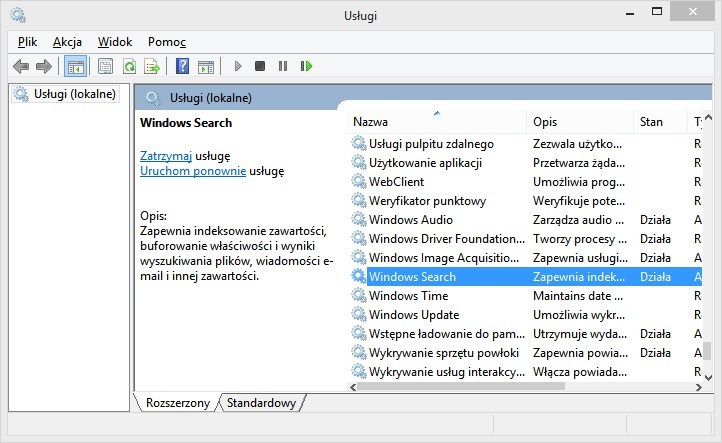722x443 pixels.
Task: Click the Zatrzymaj link to stop service
Action: point(166,156)
